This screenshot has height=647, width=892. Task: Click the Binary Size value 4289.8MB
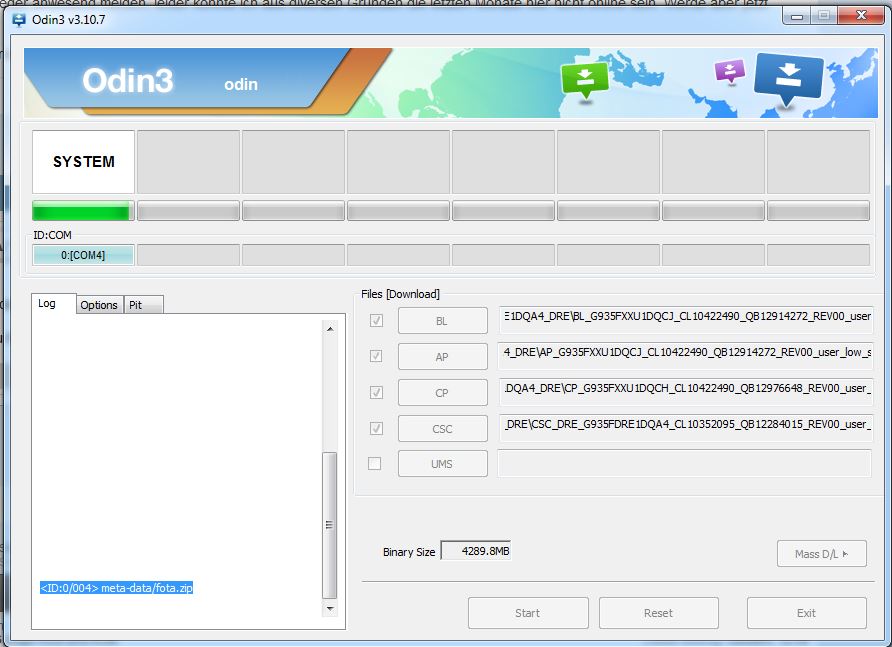(x=477, y=551)
